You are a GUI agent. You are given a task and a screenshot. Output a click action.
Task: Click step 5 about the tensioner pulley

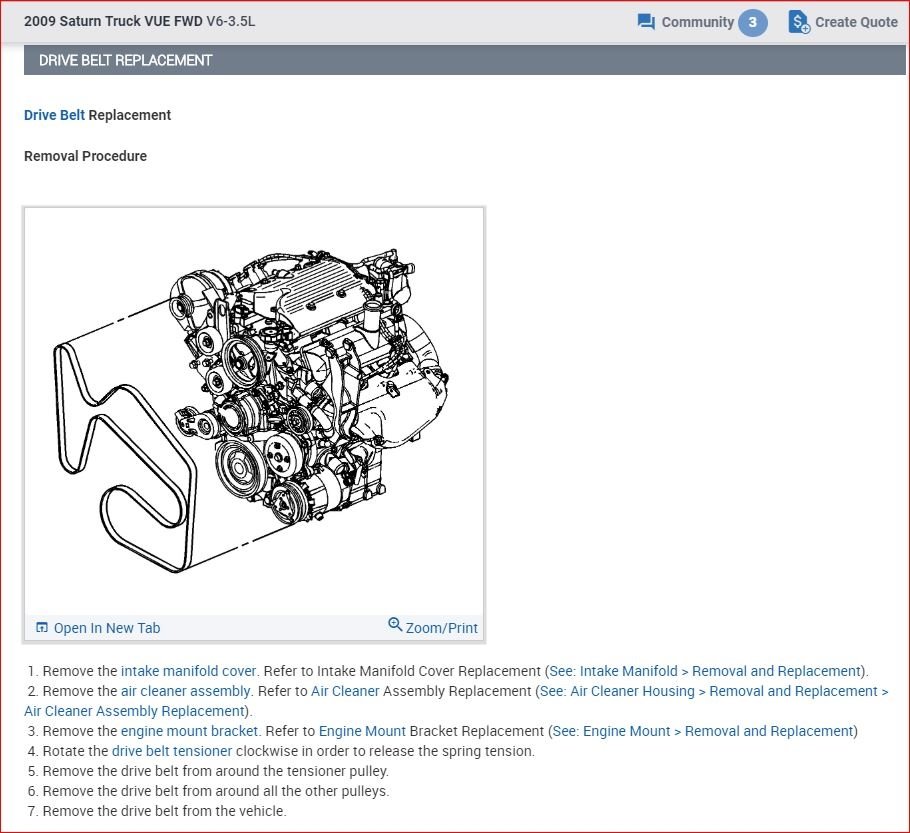208,771
